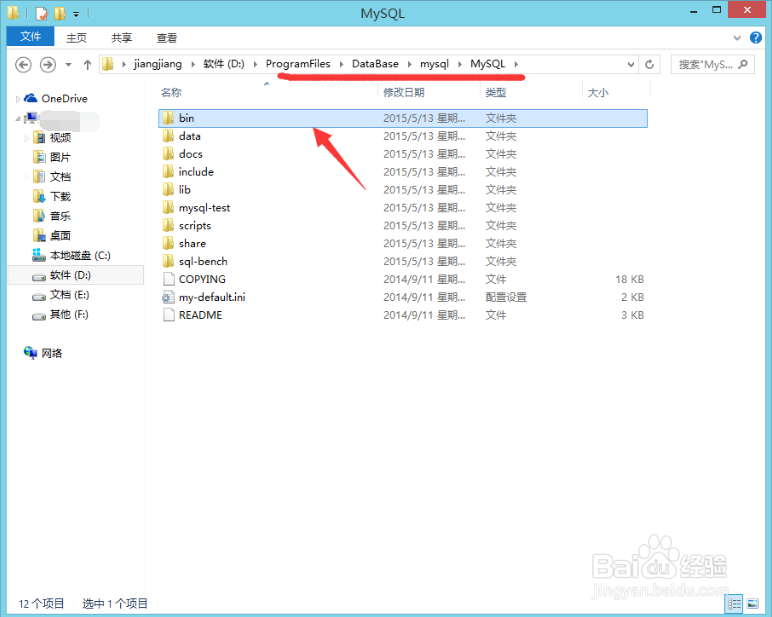Viewport: 772px width, 617px height.
Task: Switch to details view layout icon
Action: (x=735, y=603)
